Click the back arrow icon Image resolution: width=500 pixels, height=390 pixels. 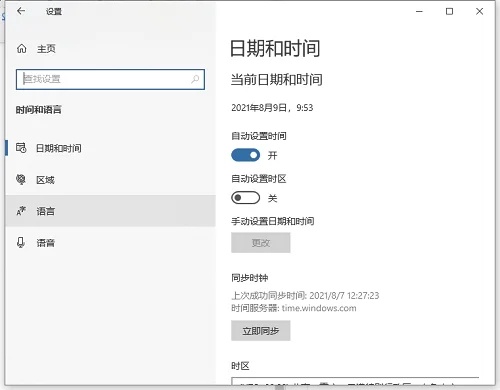[21, 11]
